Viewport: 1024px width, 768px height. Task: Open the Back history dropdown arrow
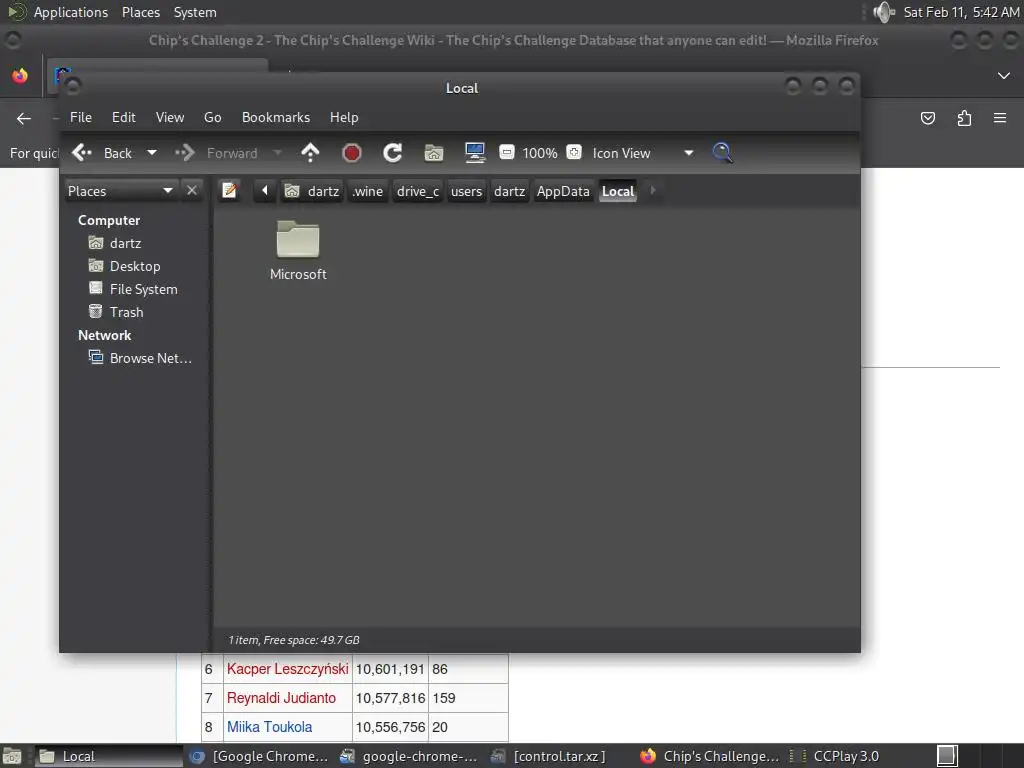tap(152, 153)
